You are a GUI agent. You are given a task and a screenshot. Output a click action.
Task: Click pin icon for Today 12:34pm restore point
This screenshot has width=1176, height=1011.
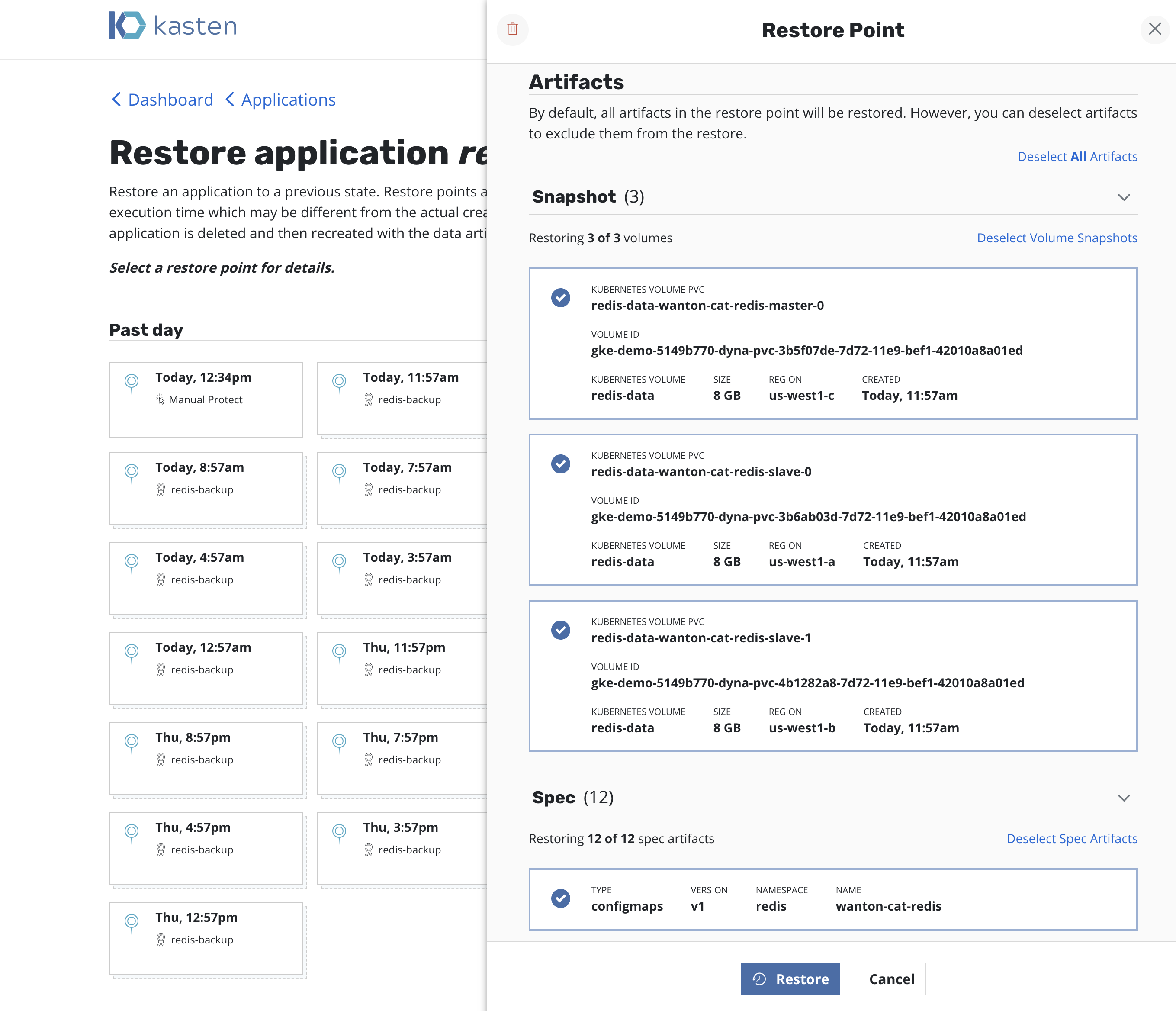tap(132, 381)
